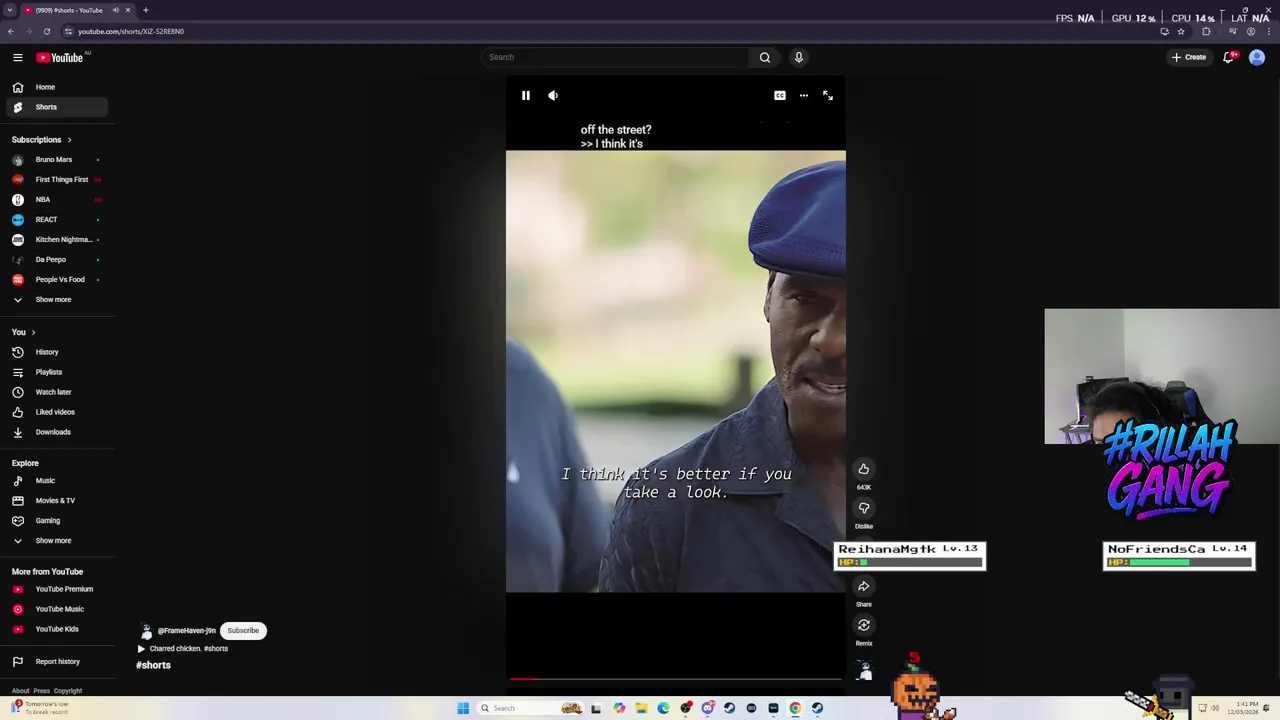Select Shorts in sidebar

point(58,107)
